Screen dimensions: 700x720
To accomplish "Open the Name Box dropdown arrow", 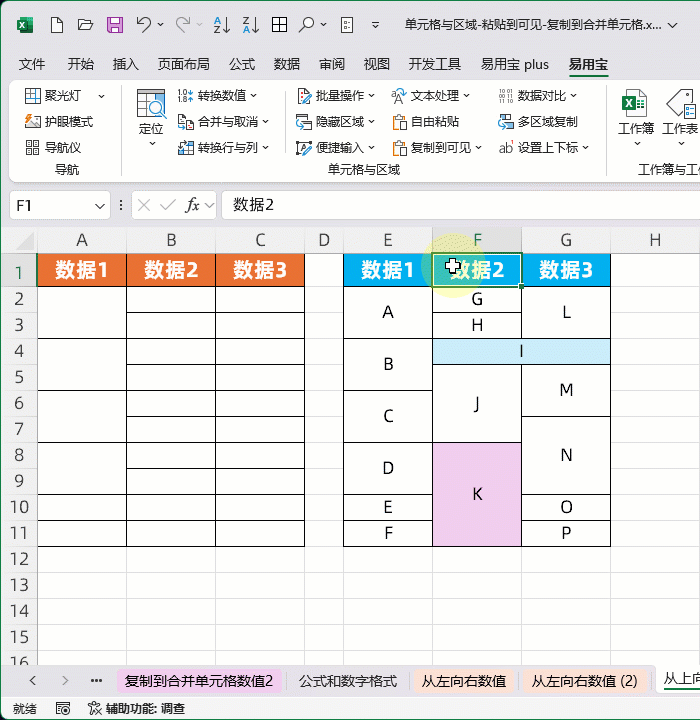I will pyautogui.click(x=100, y=206).
